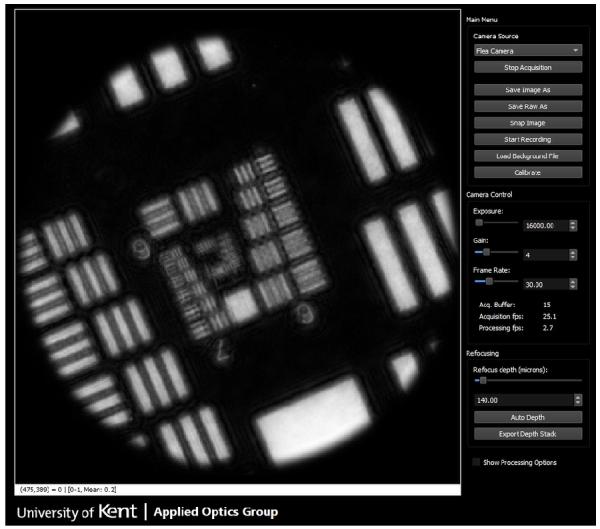This screenshot has width=600, height=529.
Task: Click Save Image As button
Action: pos(526,89)
